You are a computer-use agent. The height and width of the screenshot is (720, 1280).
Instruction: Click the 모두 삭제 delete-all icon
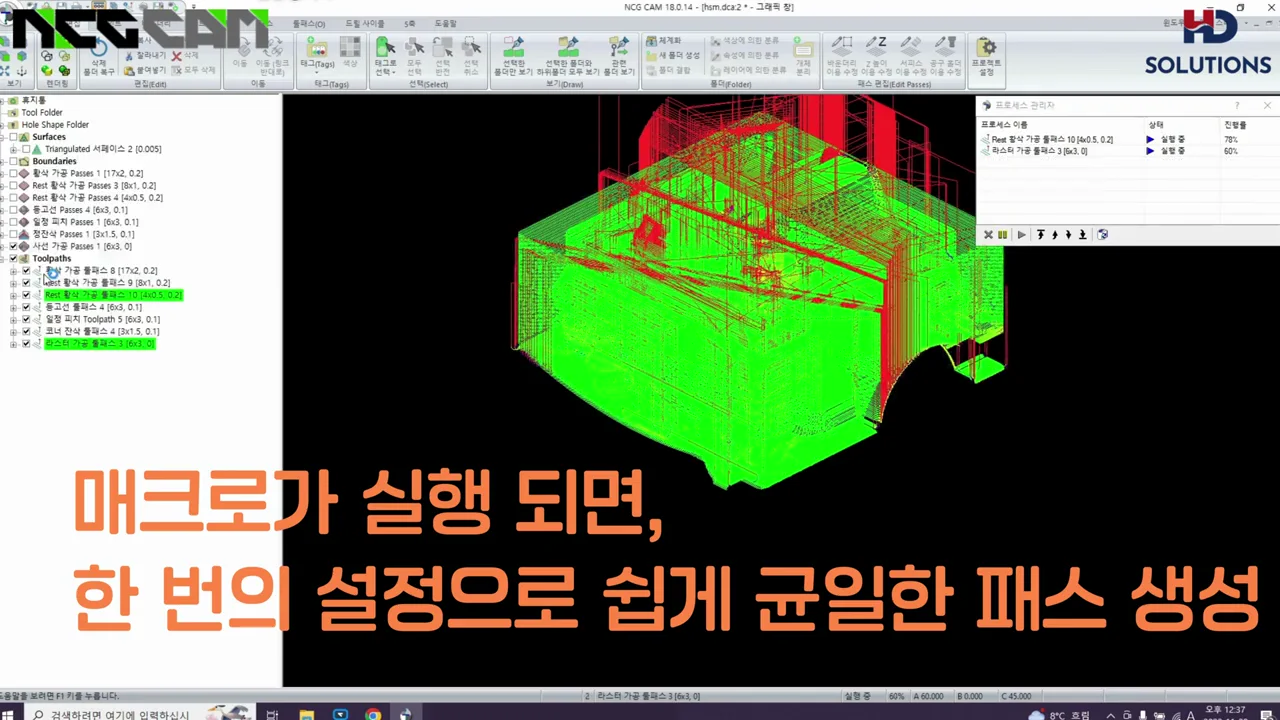point(176,70)
